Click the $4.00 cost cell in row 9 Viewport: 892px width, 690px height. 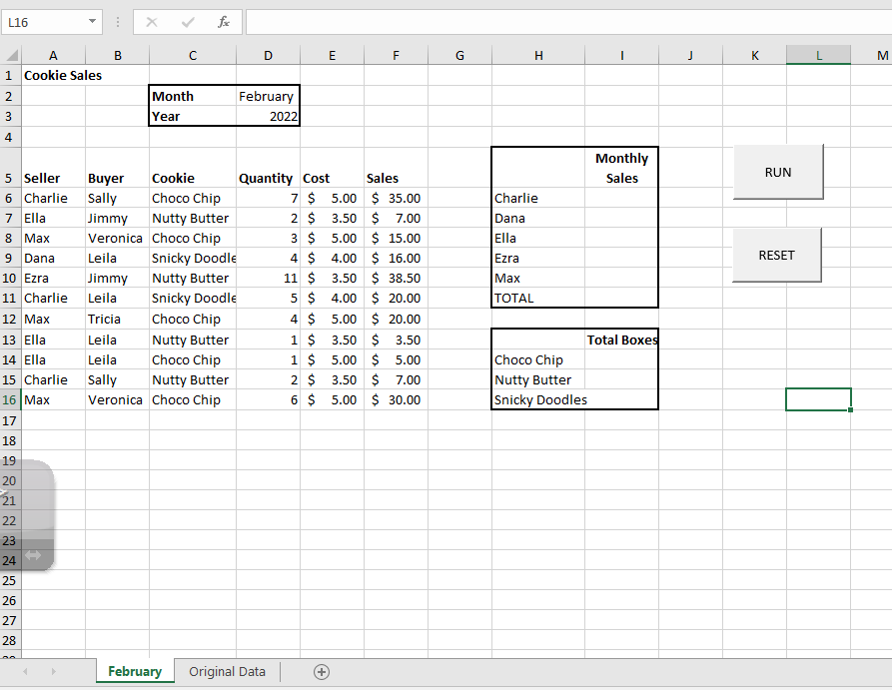332,258
